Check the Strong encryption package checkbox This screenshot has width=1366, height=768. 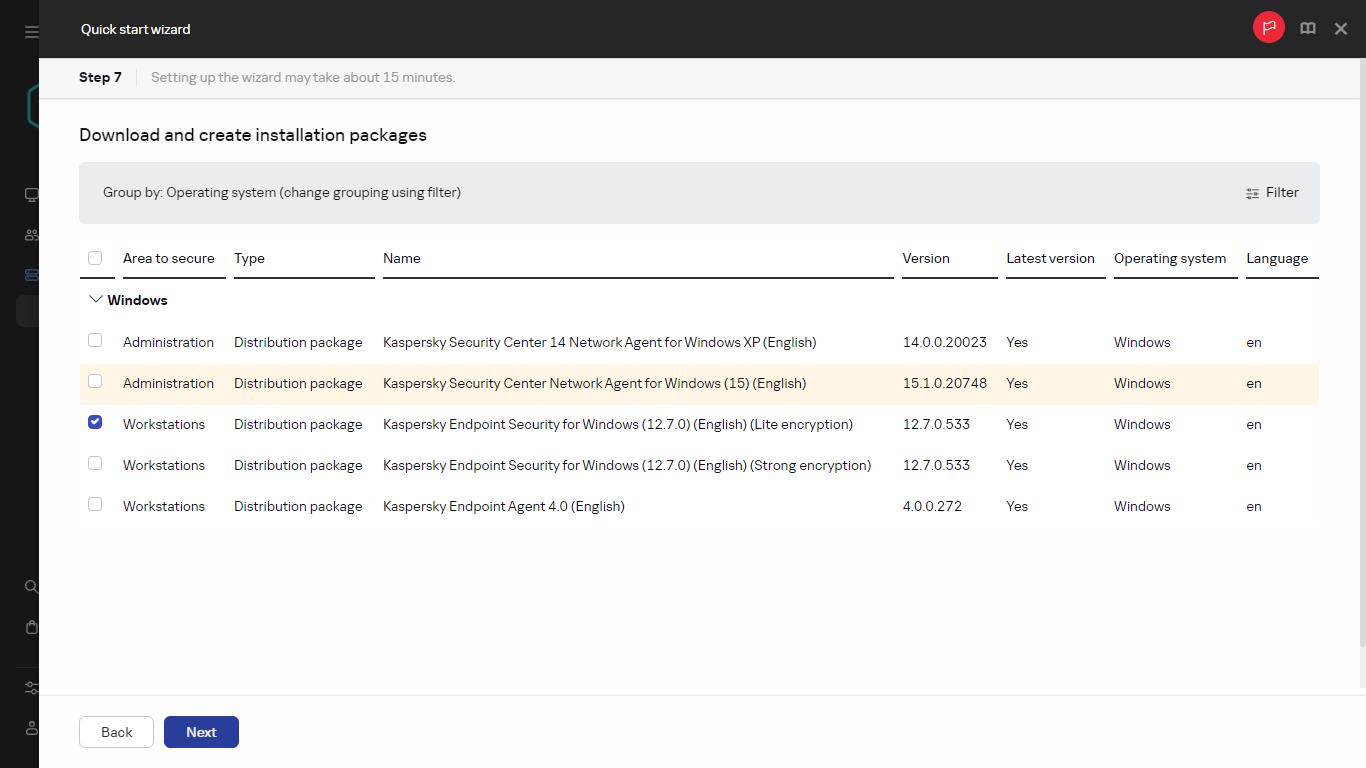[95, 463]
